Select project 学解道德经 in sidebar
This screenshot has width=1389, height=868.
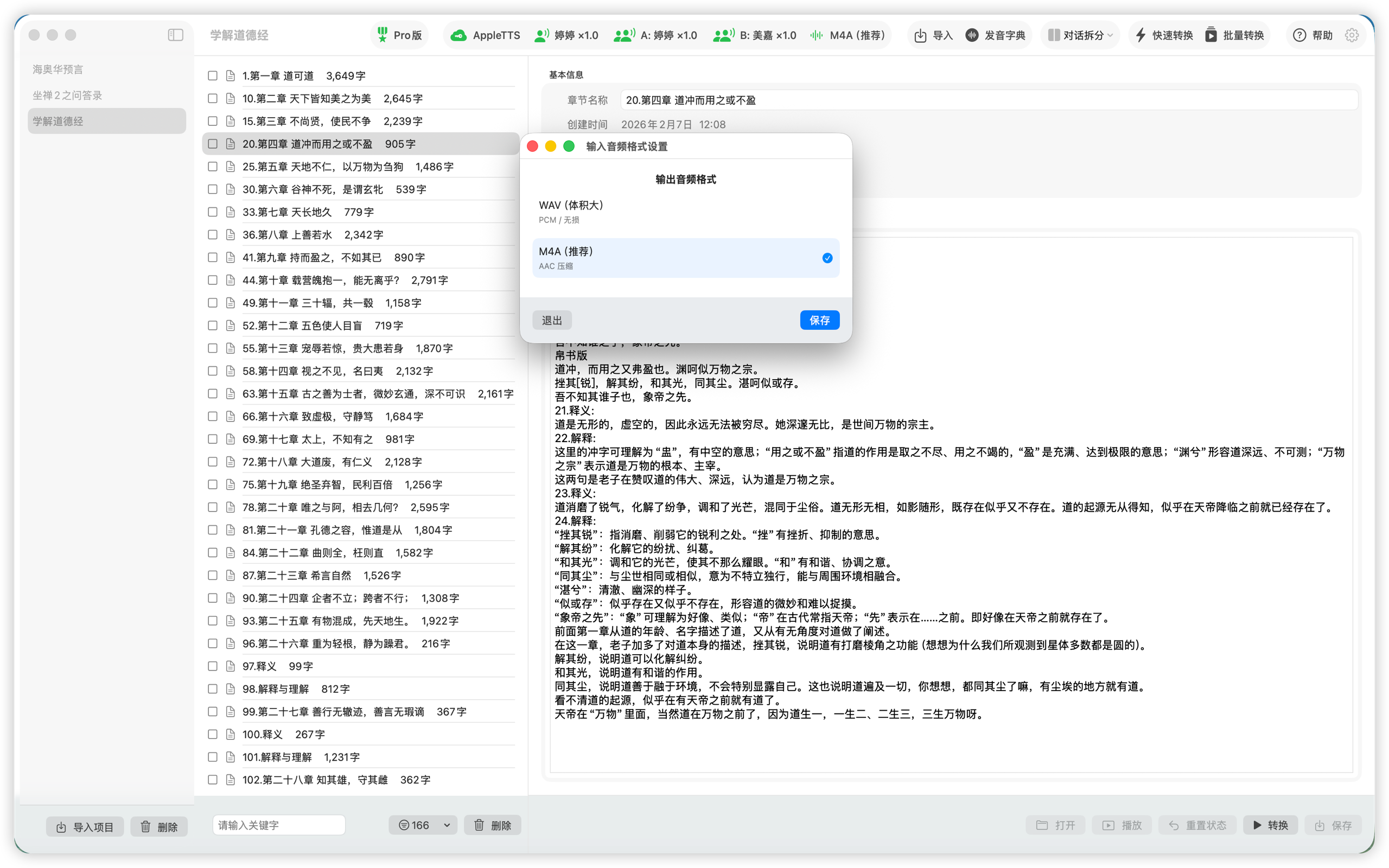(107, 121)
